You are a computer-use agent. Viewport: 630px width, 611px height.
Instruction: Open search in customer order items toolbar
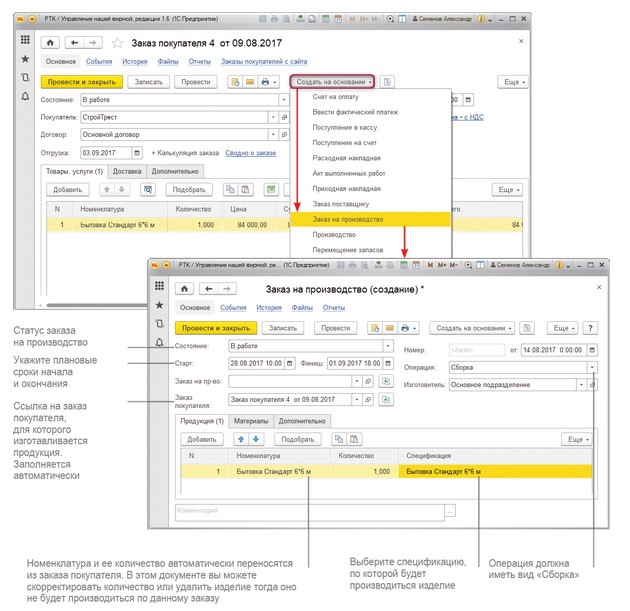click(148, 190)
